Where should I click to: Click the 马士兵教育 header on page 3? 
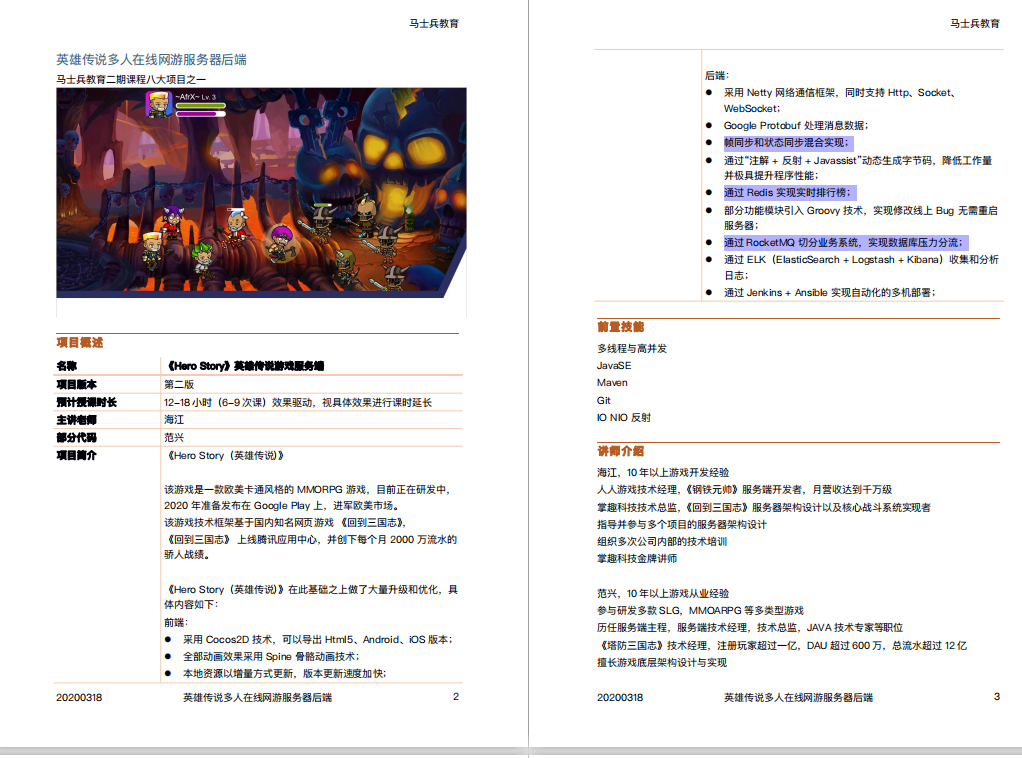point(974,23)
